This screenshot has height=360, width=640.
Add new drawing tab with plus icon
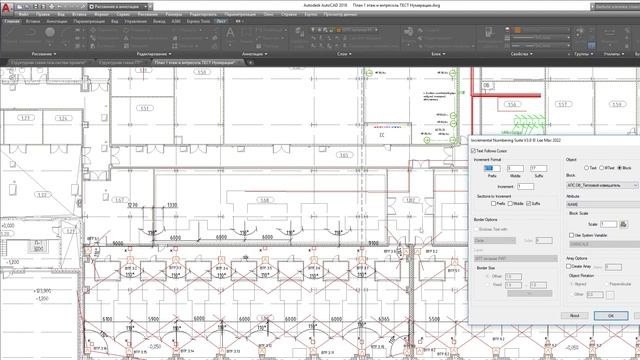click(x=250, y=62)
